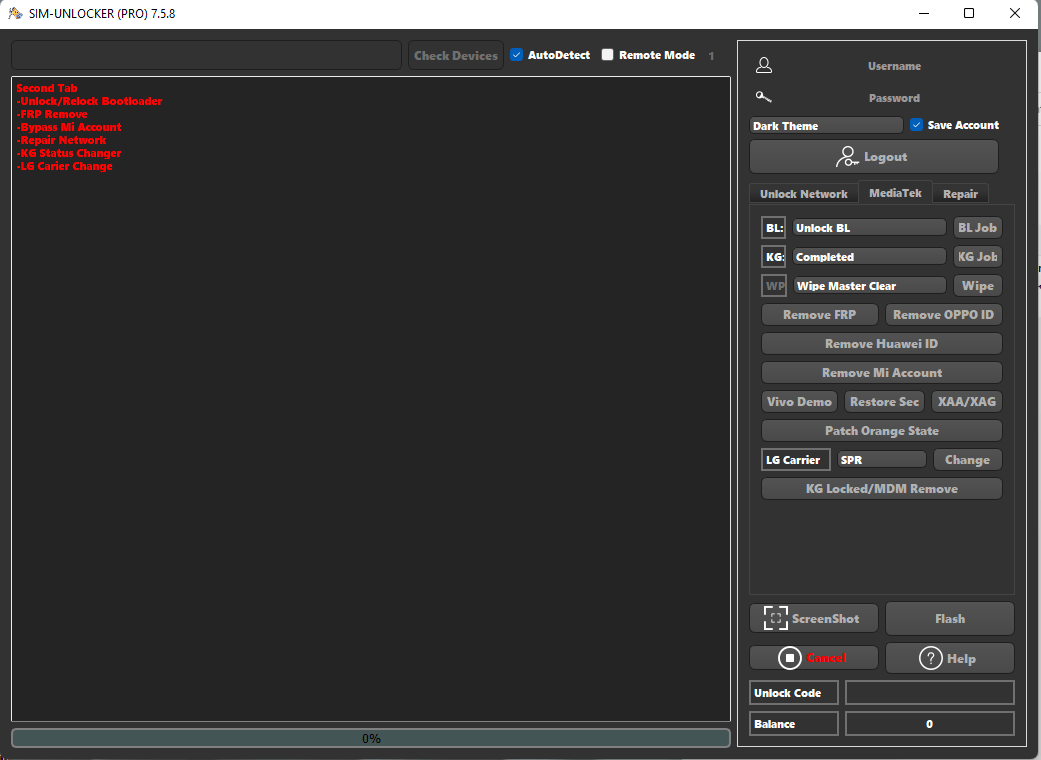The width and height of the screenshot is (1041, 760).
Task: Click the key icon beside Password
Action: click(x=764, y=98)
